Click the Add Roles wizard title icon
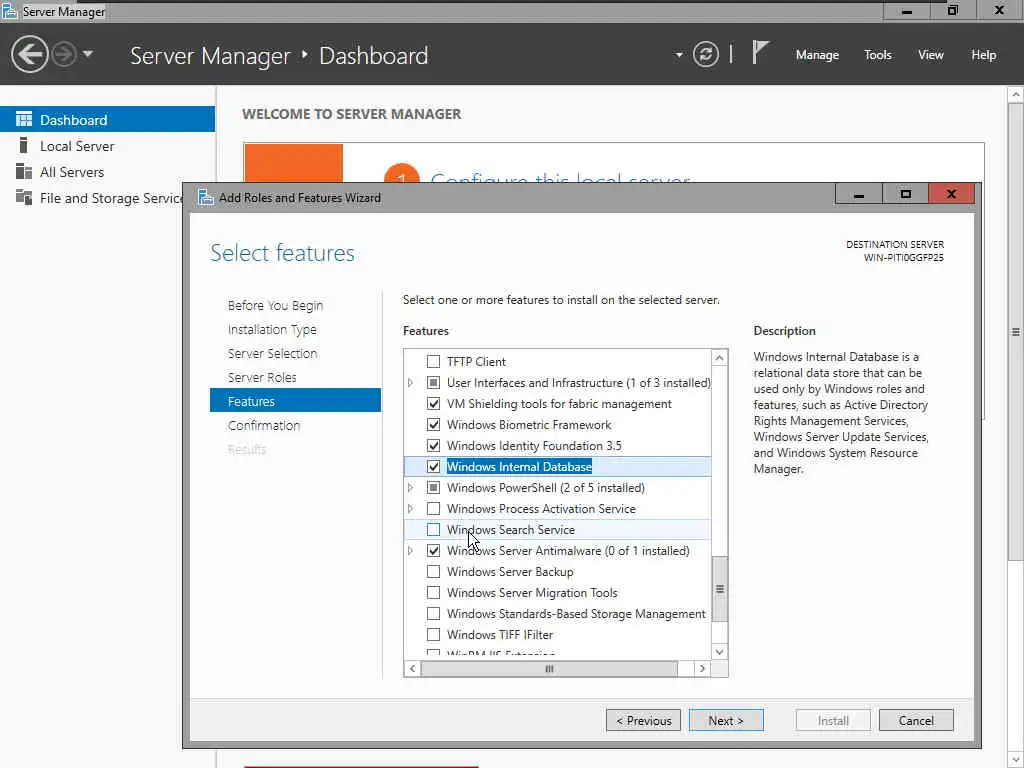1024x768 pixels. (206, 197)
